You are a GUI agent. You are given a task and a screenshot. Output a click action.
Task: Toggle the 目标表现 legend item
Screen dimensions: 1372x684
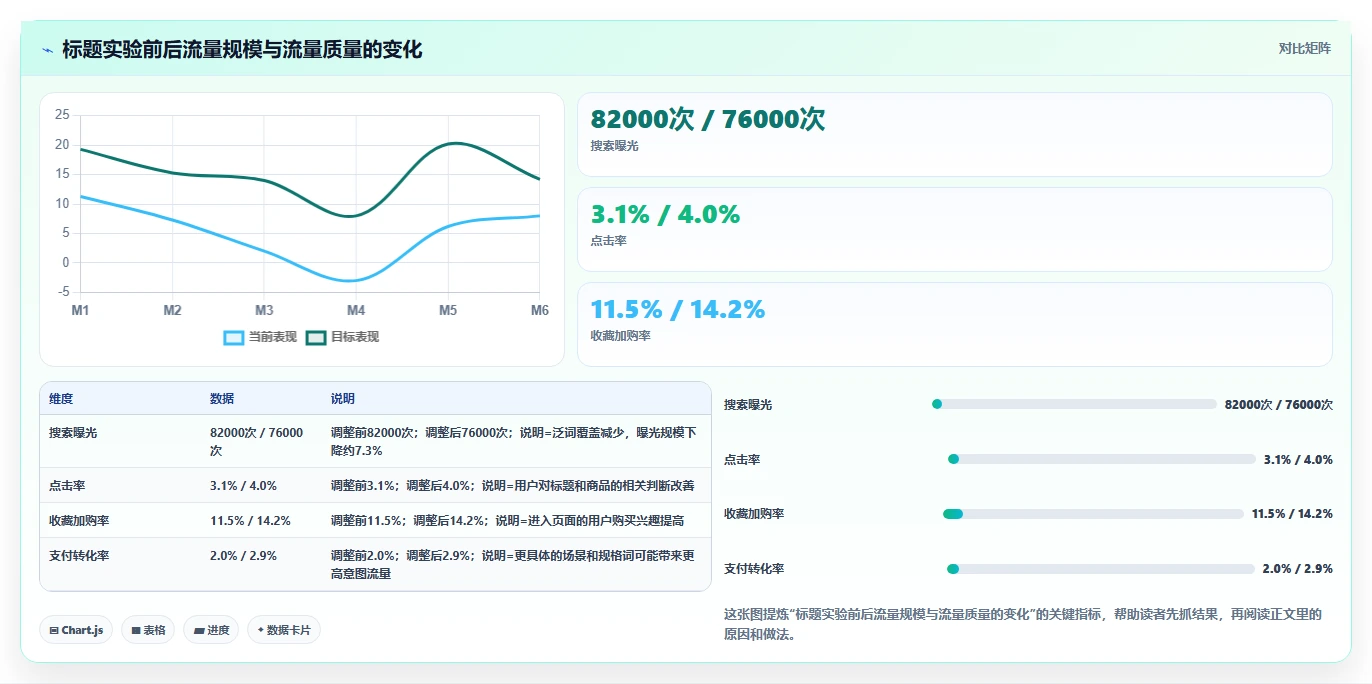pyautogui.click(x=343, y=337)
